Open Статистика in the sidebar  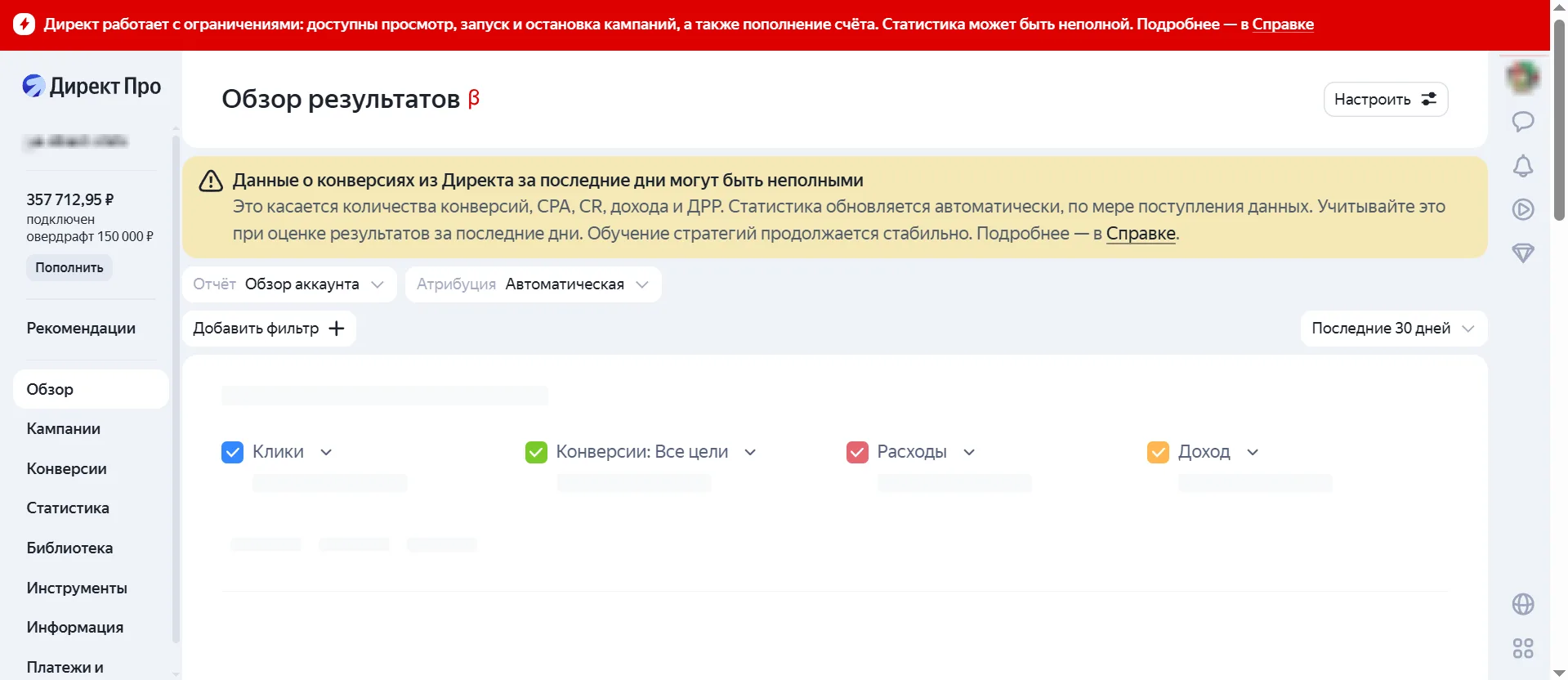(68, 508)
